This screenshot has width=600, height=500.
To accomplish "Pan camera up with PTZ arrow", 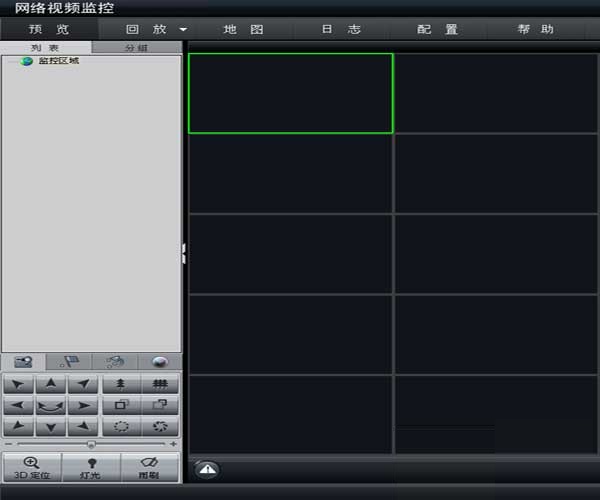I will (50, 385).
